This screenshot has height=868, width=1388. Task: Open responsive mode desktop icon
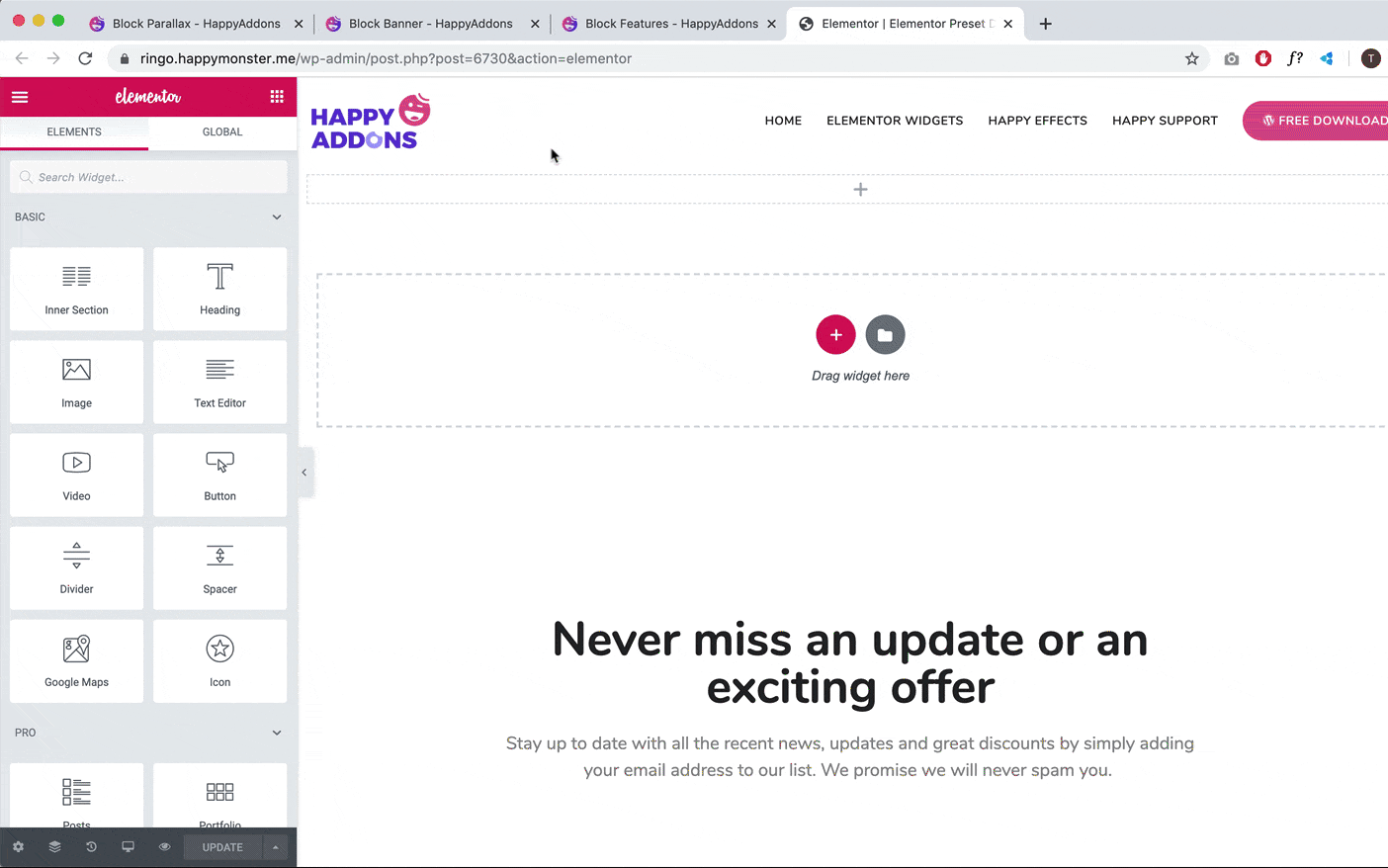[128, 847]
